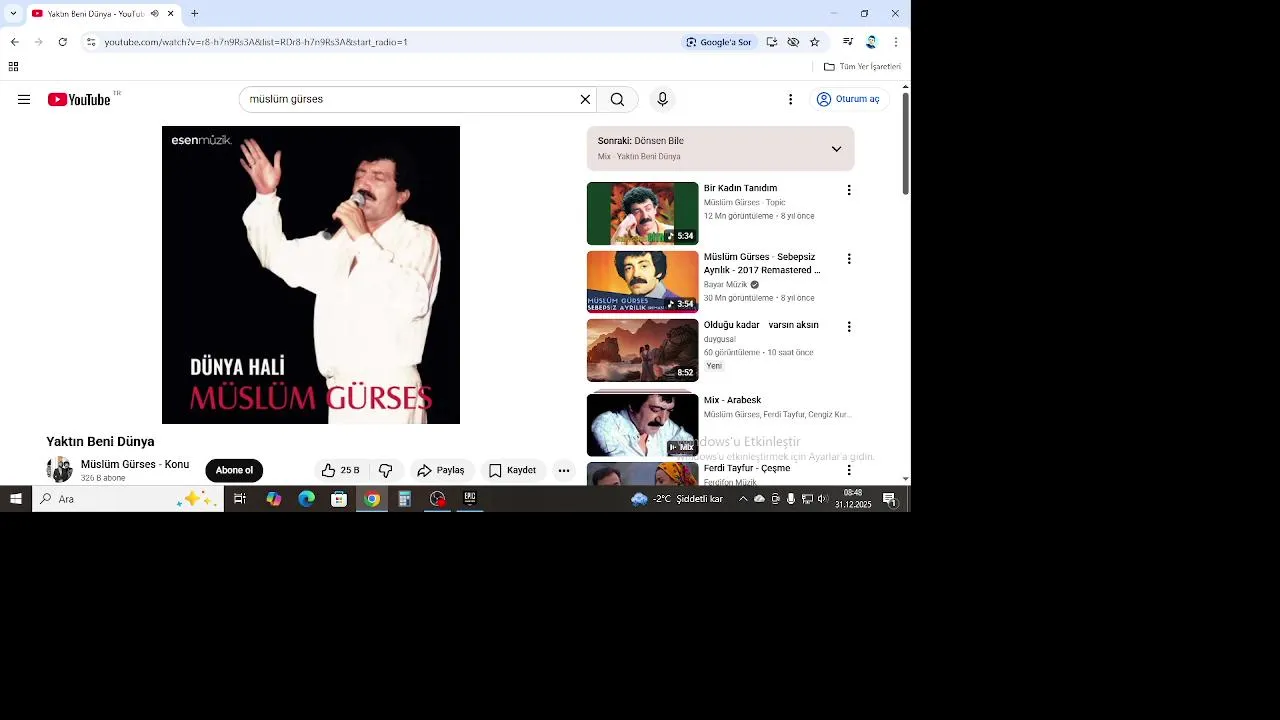Image resolution: width=1280 pixels, height=720 pixels.
Task: Bookmark this page with star icon
Action: point(814,42)
